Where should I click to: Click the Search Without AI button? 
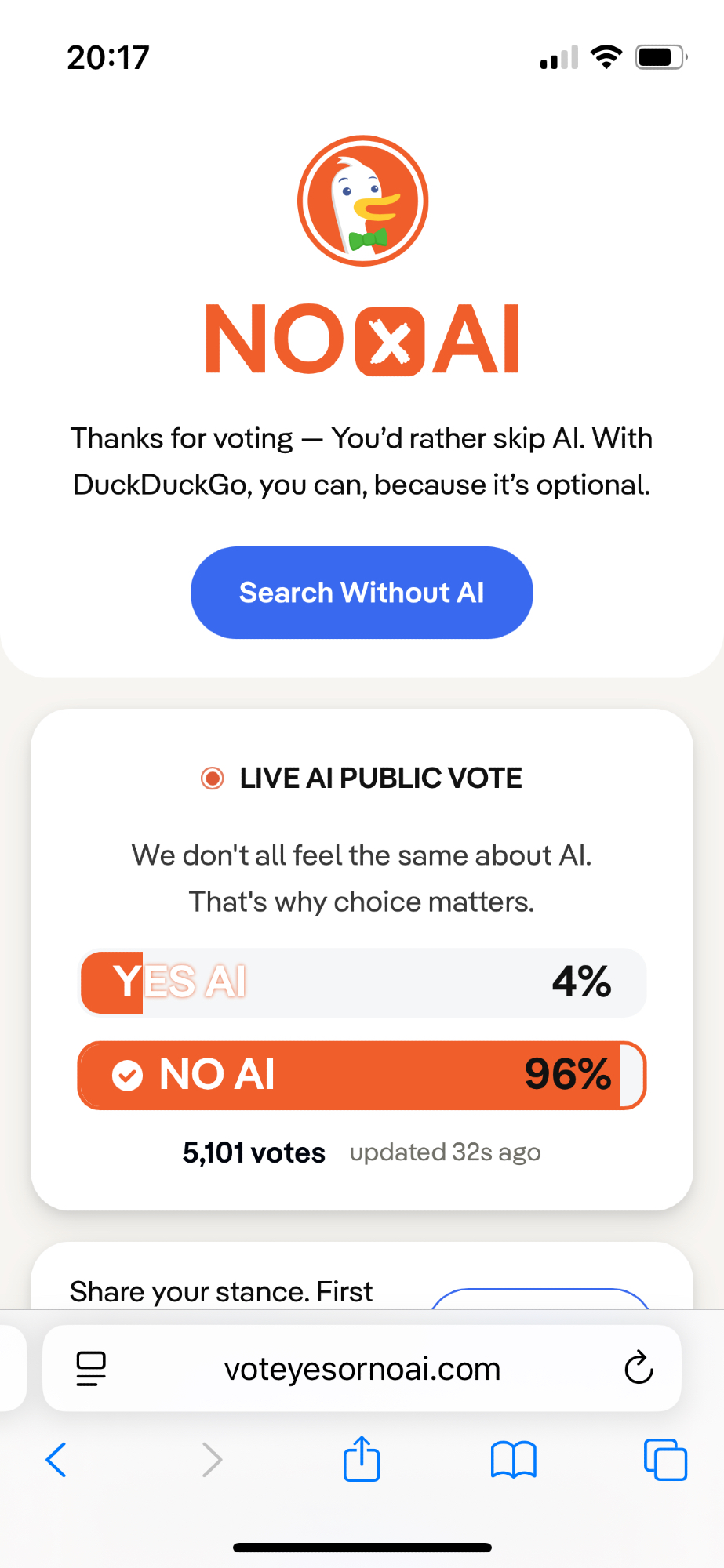[362, 593]
